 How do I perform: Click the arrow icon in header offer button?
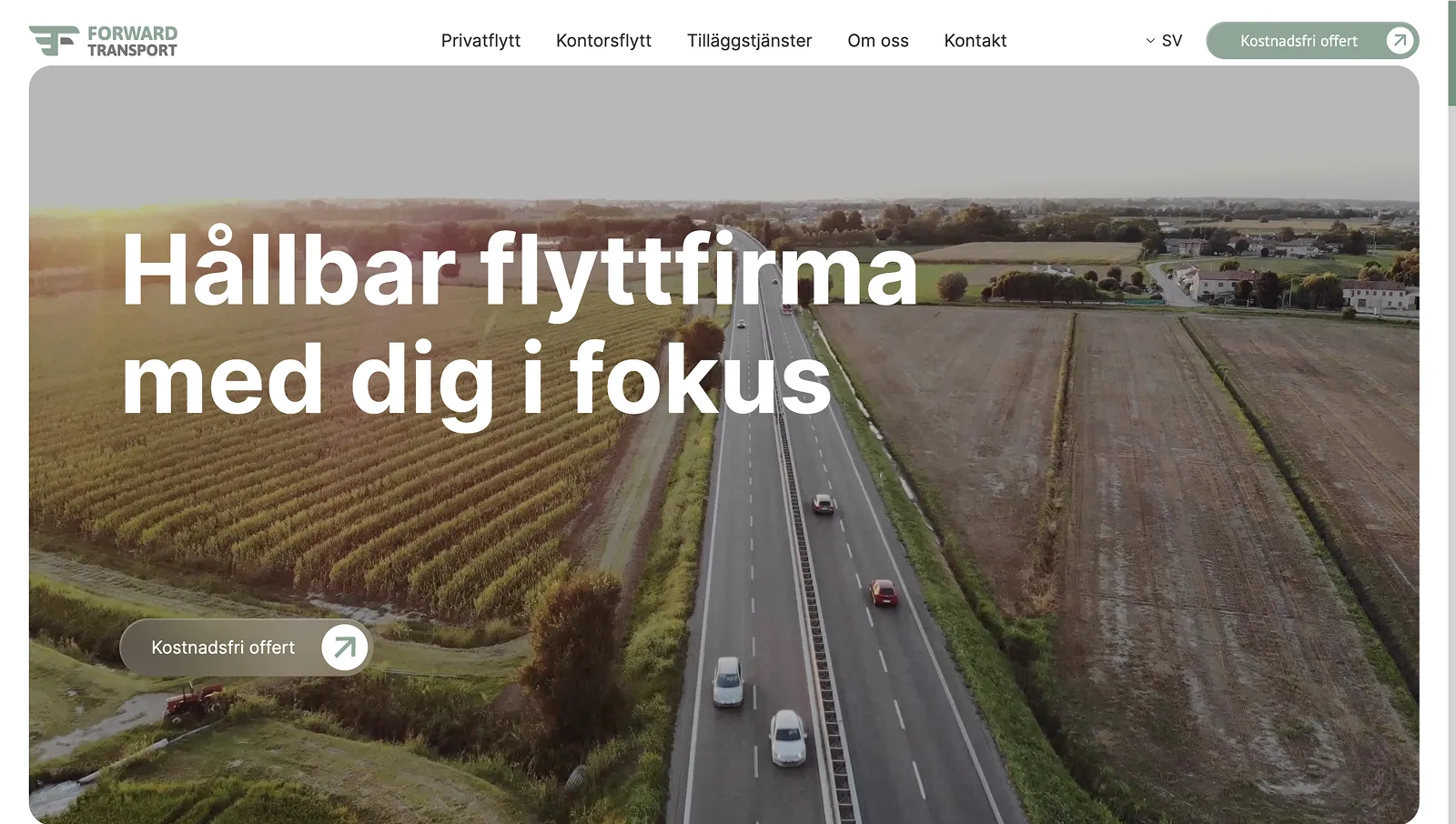1400,40
